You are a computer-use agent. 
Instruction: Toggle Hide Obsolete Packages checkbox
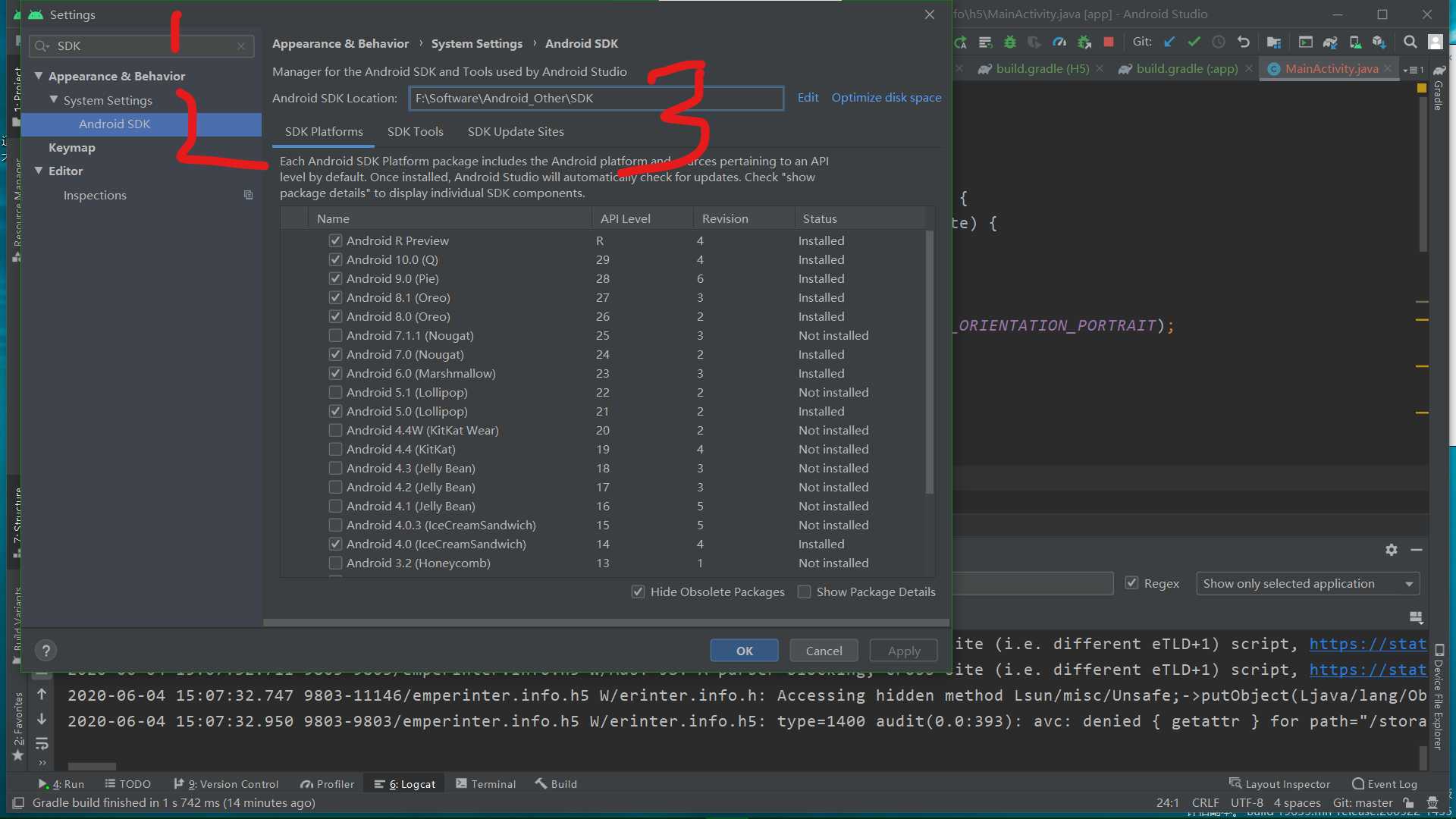(x=638, y=591)
